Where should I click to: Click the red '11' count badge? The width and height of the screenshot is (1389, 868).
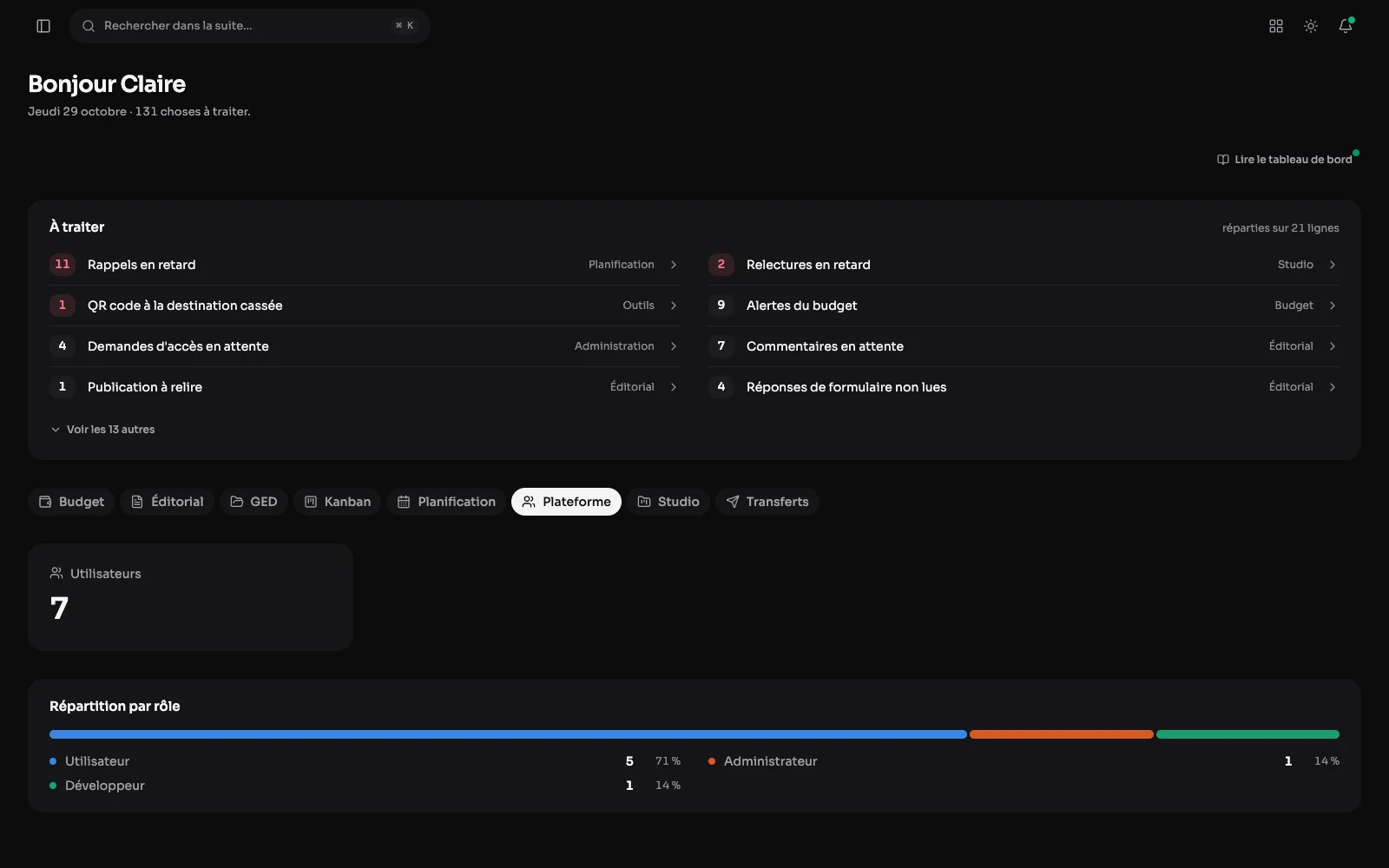pyautogui.click(x=63, y=265)
